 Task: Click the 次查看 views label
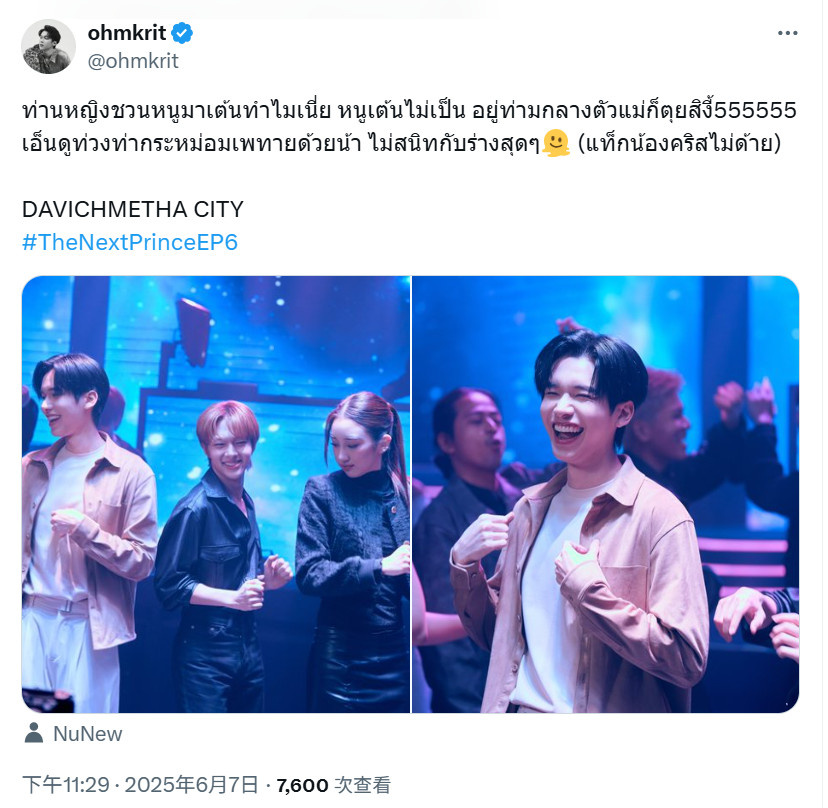tap(363, 785)
